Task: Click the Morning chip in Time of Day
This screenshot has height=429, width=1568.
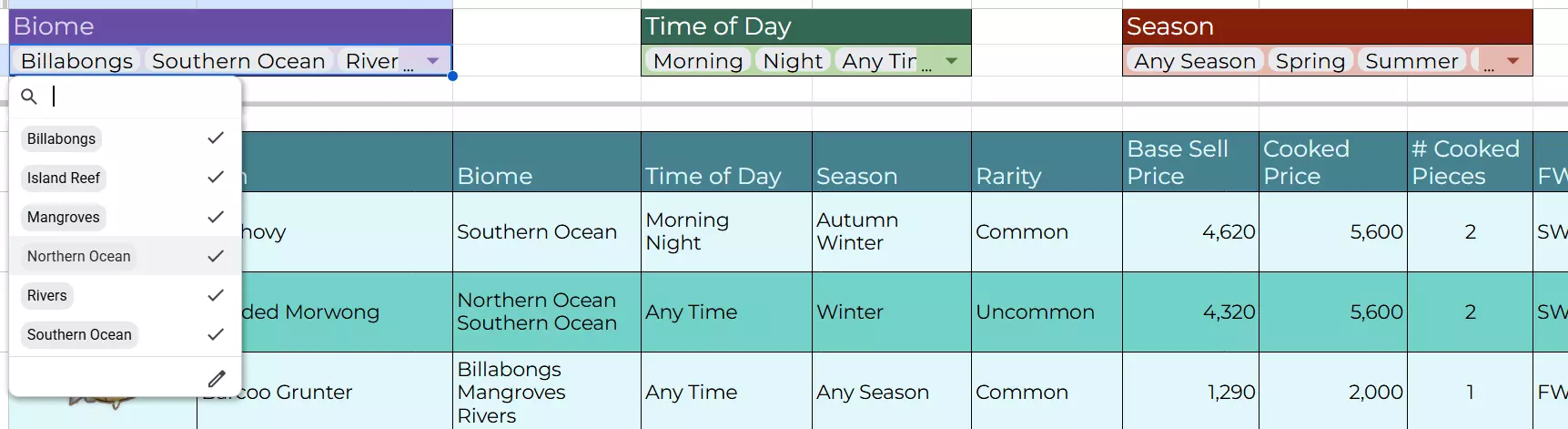Action: [x=698, y=61]
